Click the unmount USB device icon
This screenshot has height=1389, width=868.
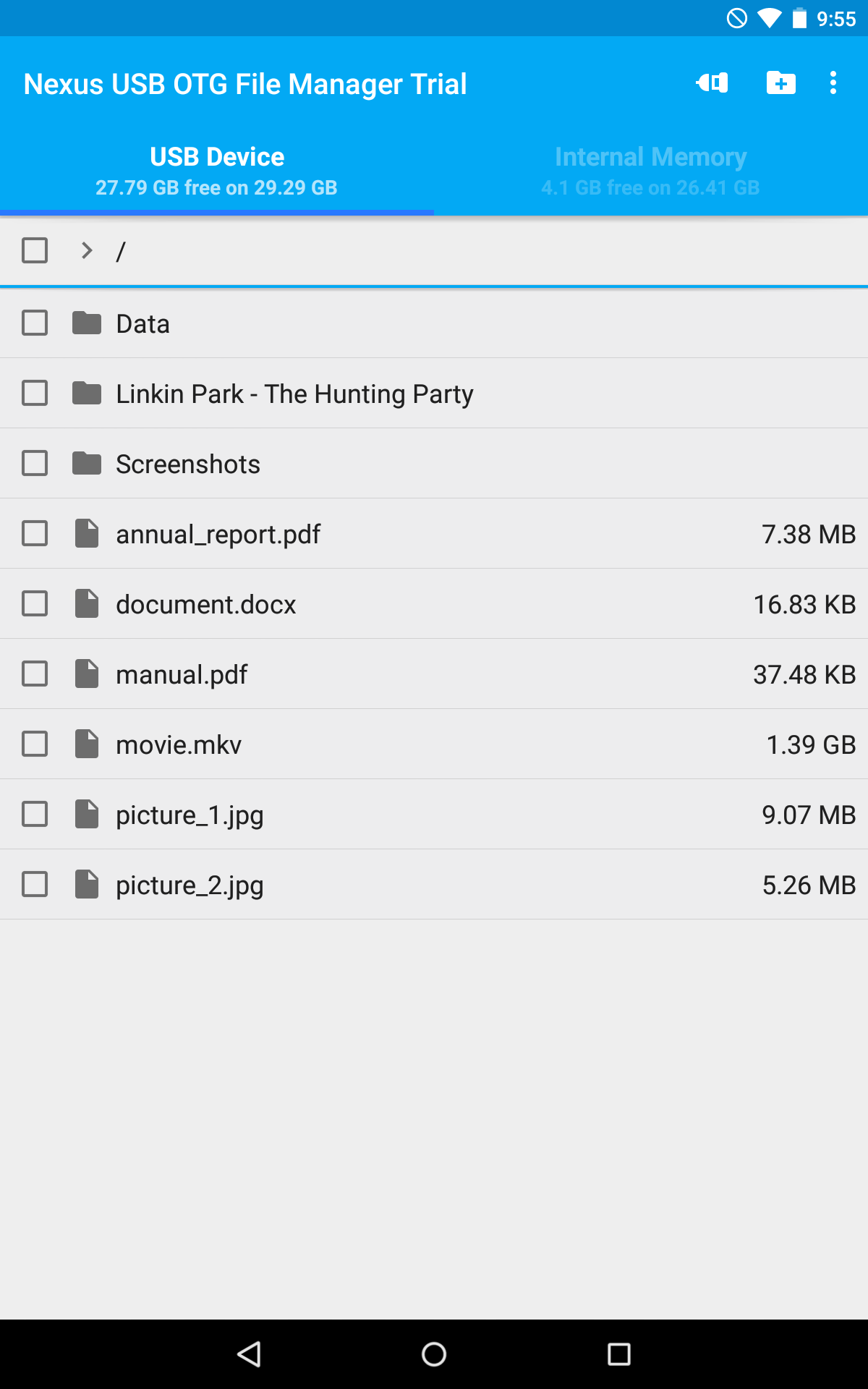click(x=711, y=83)
